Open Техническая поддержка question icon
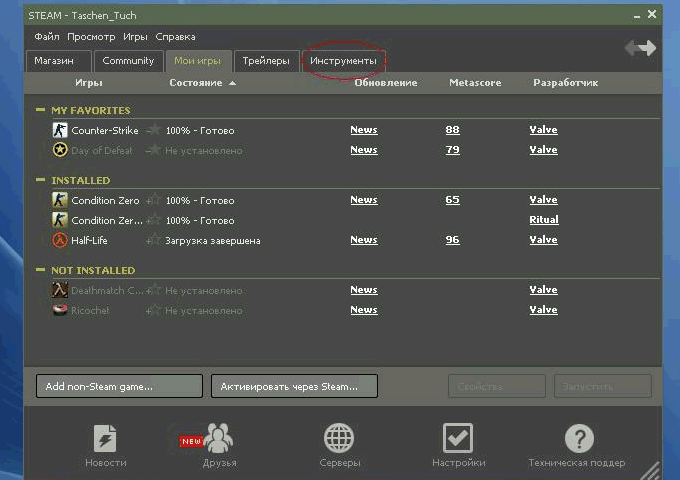 pyautogui.click(x=579, y=438)
